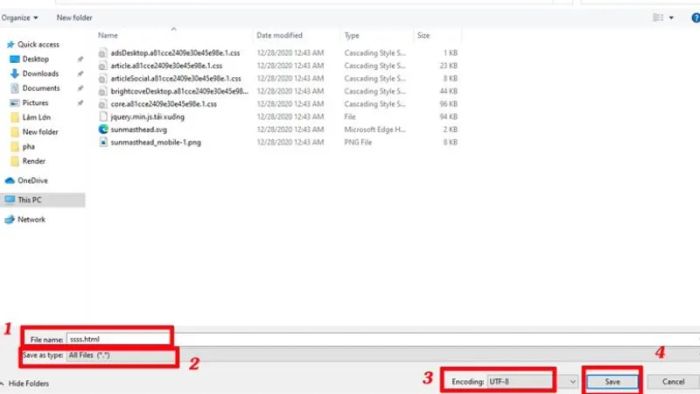Sort by the Size column header
The height and width of the screenshot is (394, 700).
click(x=423, y=35)
